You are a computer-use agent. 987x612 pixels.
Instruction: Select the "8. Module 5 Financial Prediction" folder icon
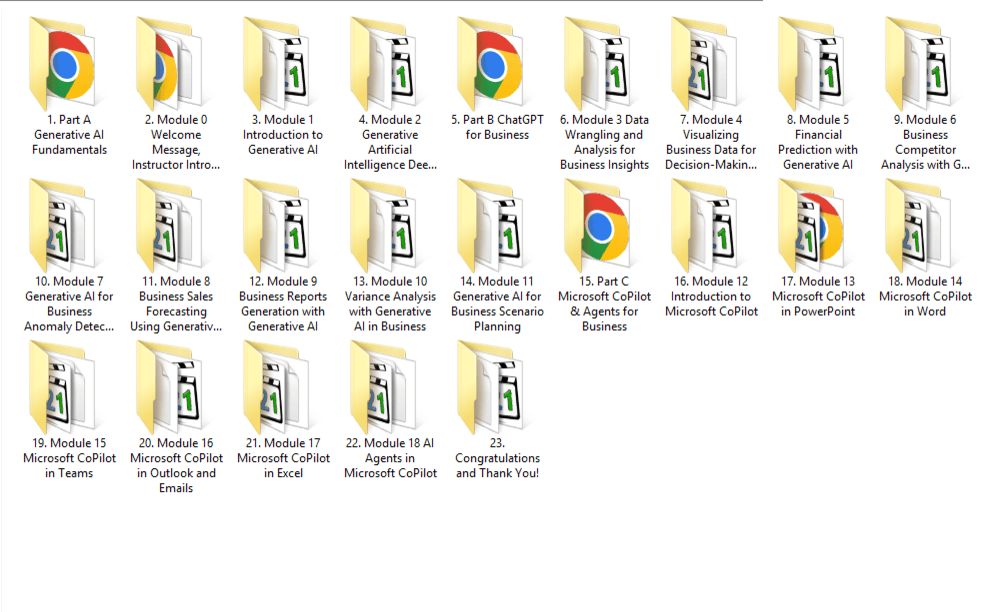click(812, 64)
